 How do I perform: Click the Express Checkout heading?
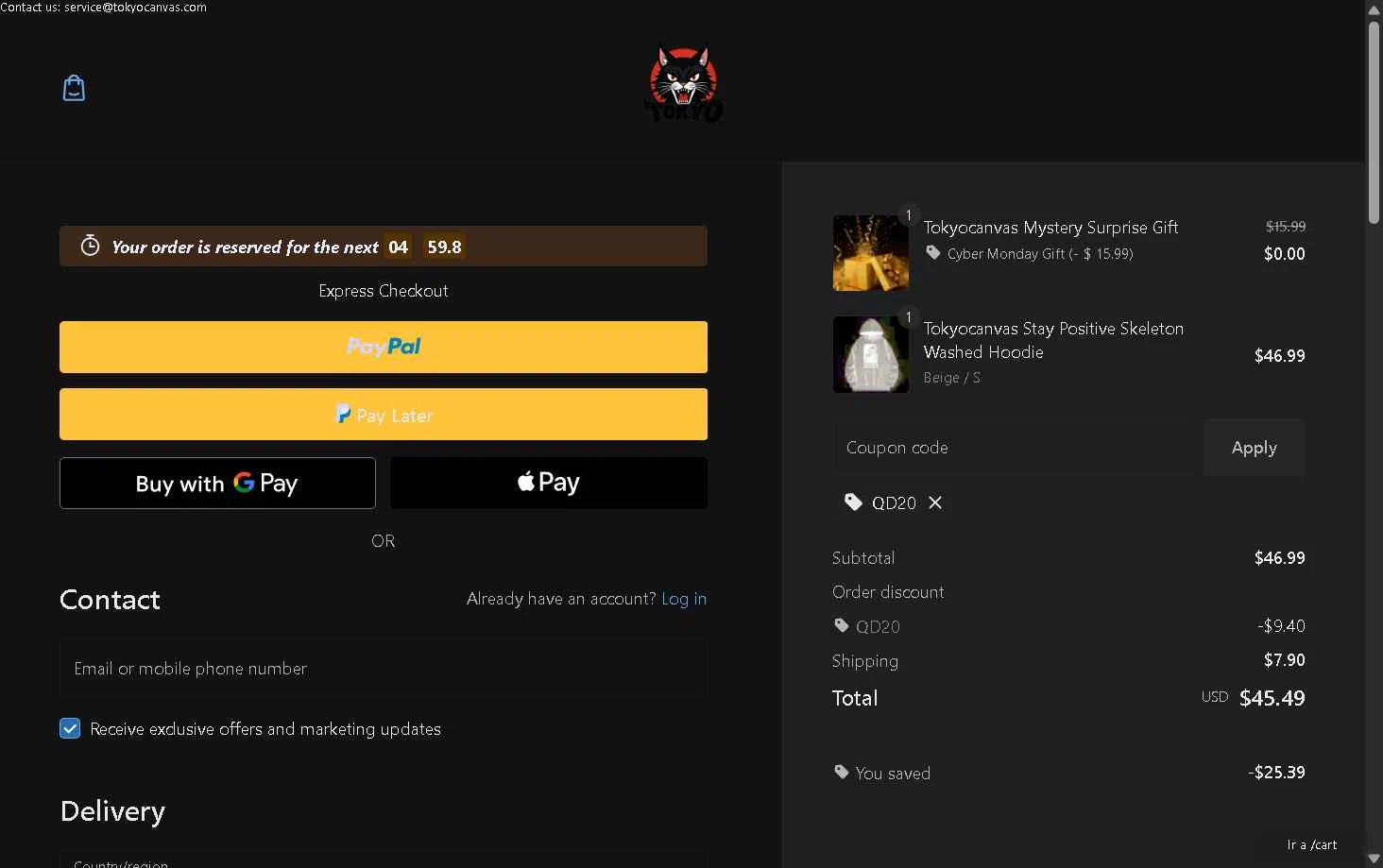pos(384,291)
